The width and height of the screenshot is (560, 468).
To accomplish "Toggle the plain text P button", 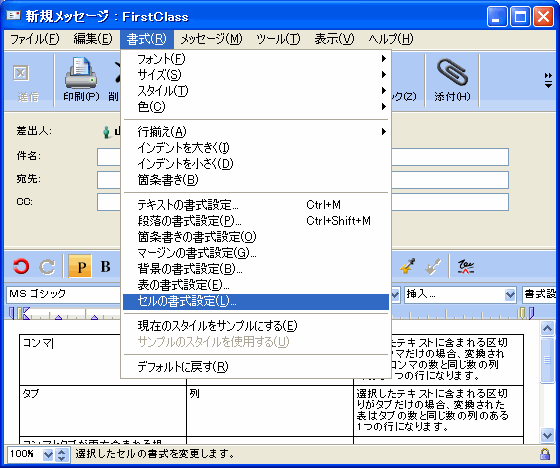I will click(80, 266).
